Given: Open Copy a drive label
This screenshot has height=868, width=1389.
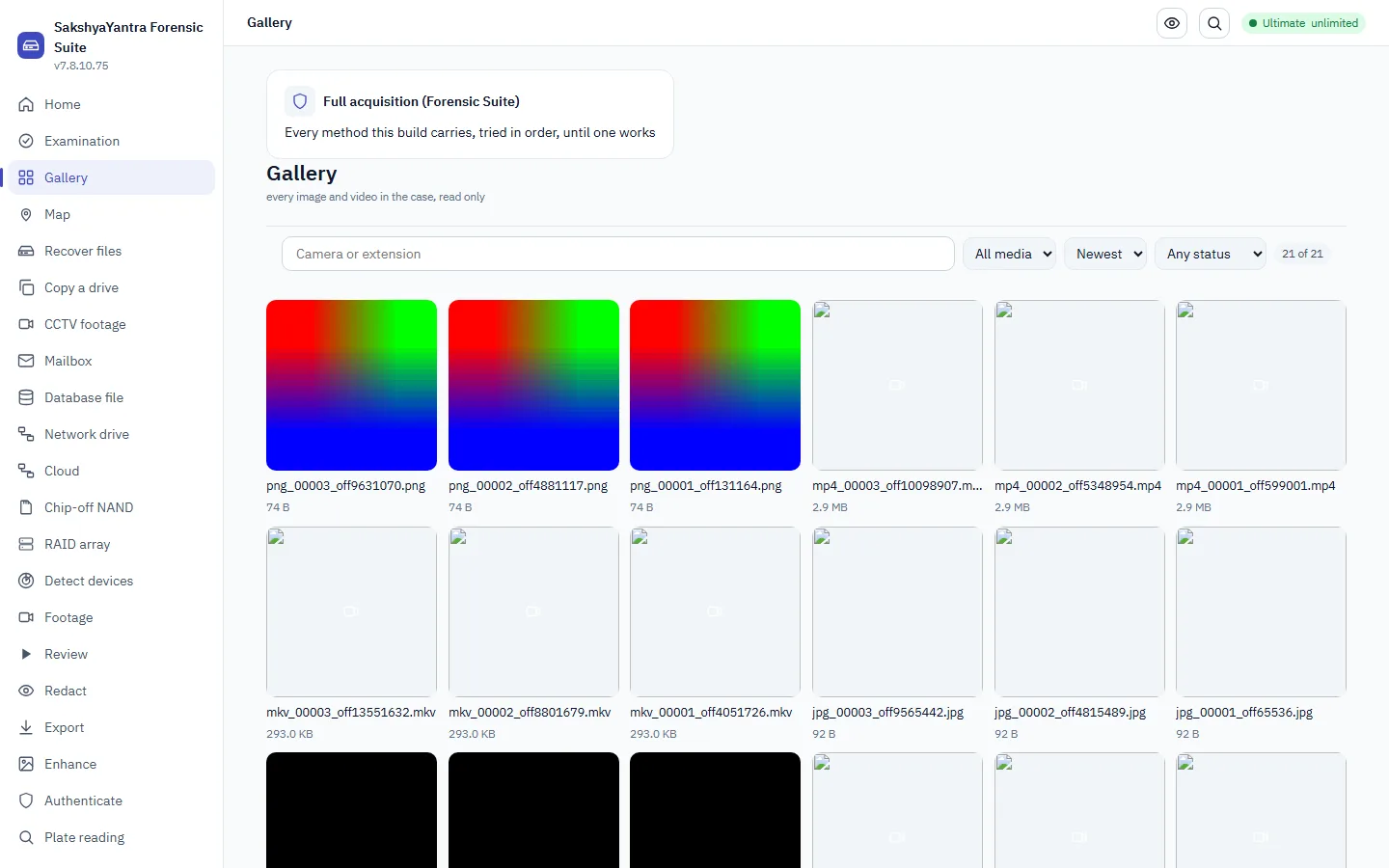Looking at the screenshot, I should click(82, 287).
